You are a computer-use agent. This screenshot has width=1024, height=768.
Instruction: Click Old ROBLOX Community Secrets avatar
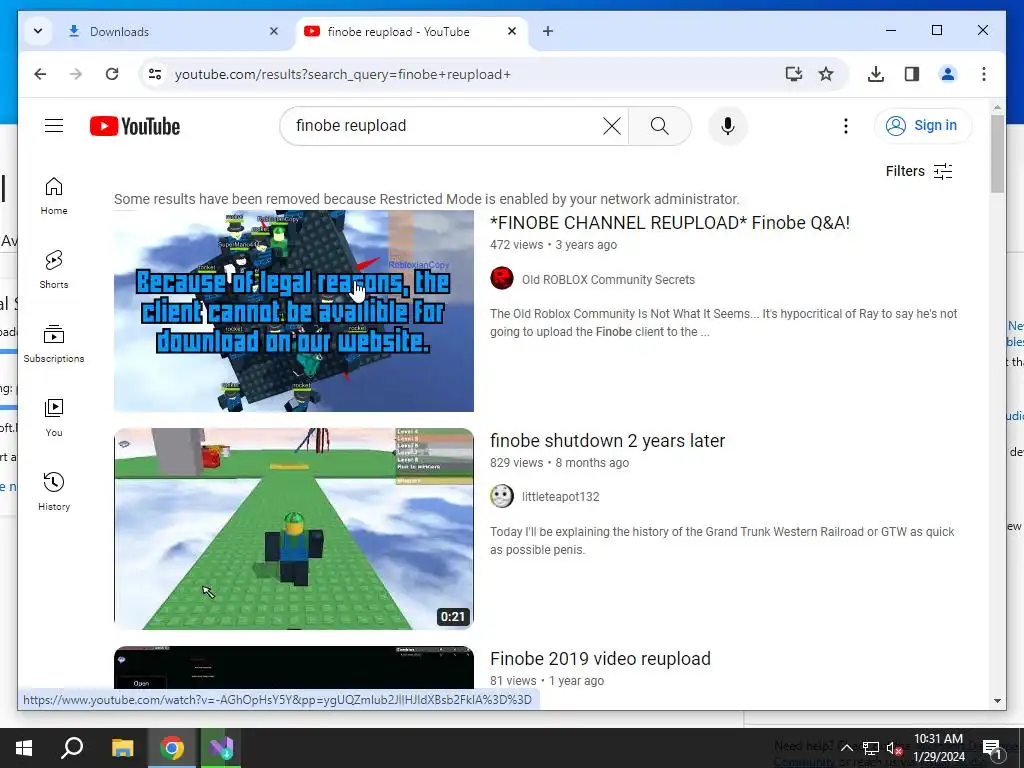tap(502, 278)
